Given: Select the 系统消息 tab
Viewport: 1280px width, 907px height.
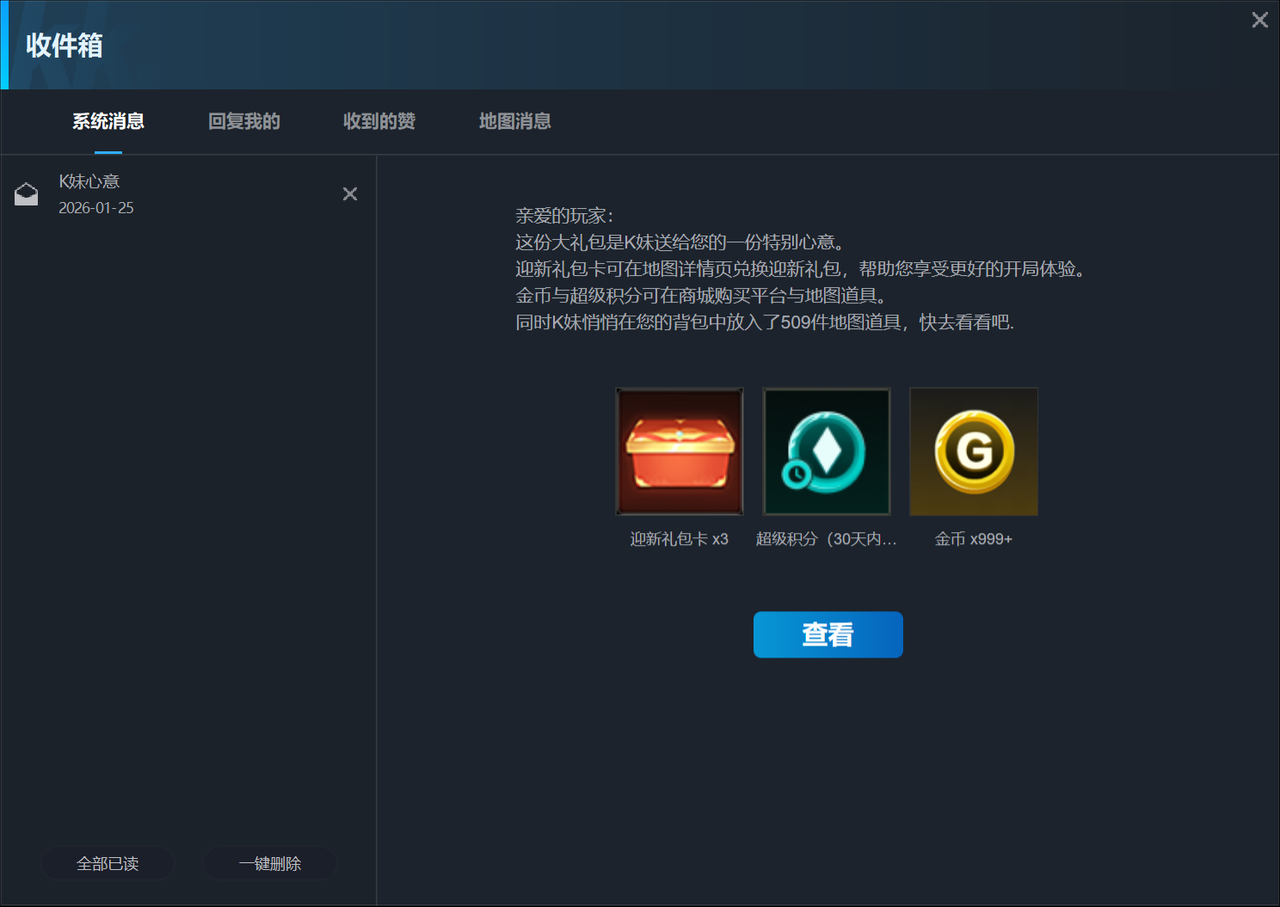Looking at the screenshot, I should point(107,121).
